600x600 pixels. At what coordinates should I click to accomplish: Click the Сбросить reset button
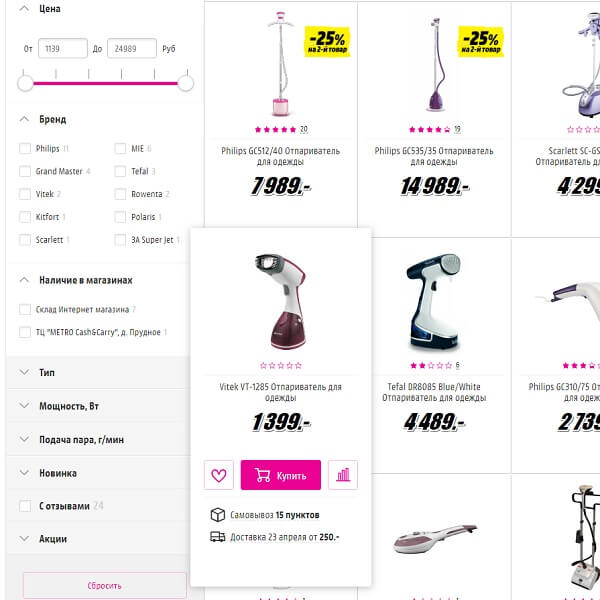pos(104,585)
